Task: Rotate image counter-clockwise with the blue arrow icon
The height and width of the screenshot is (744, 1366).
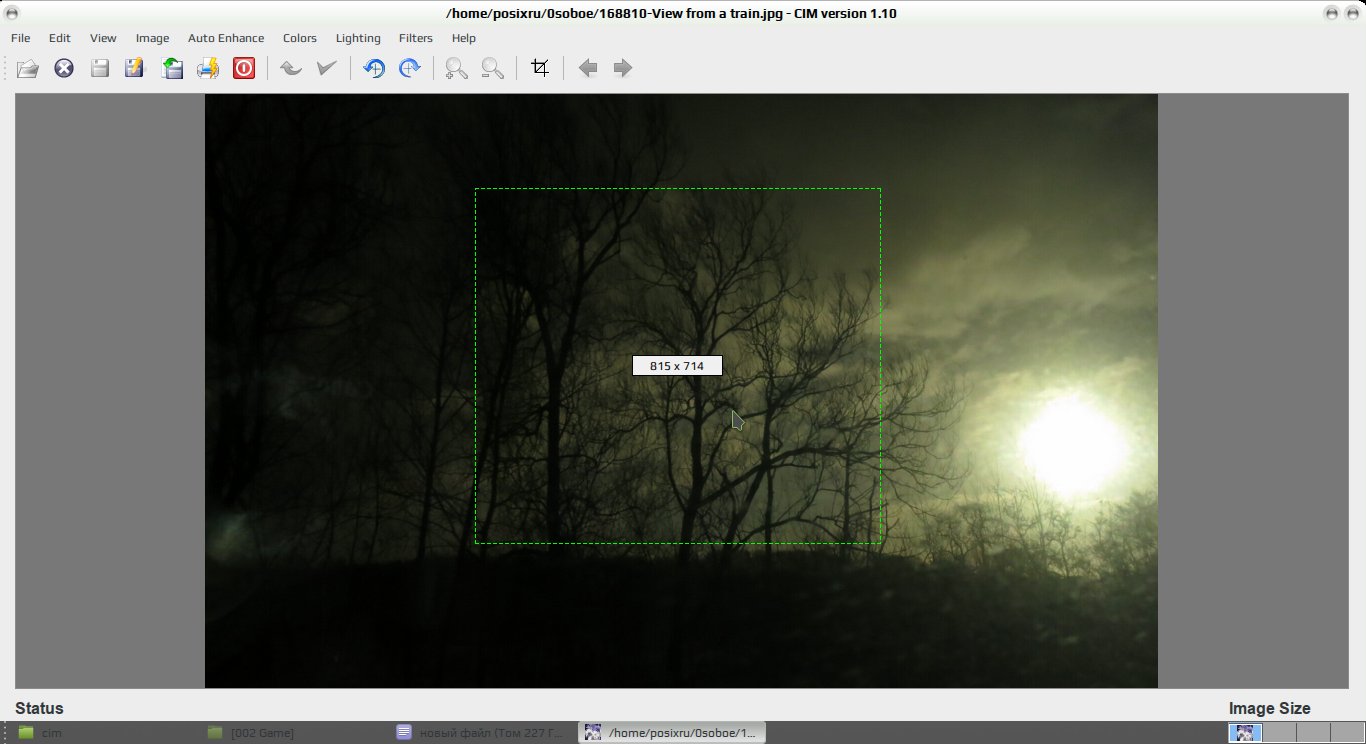Action: (x=374, y=68)
